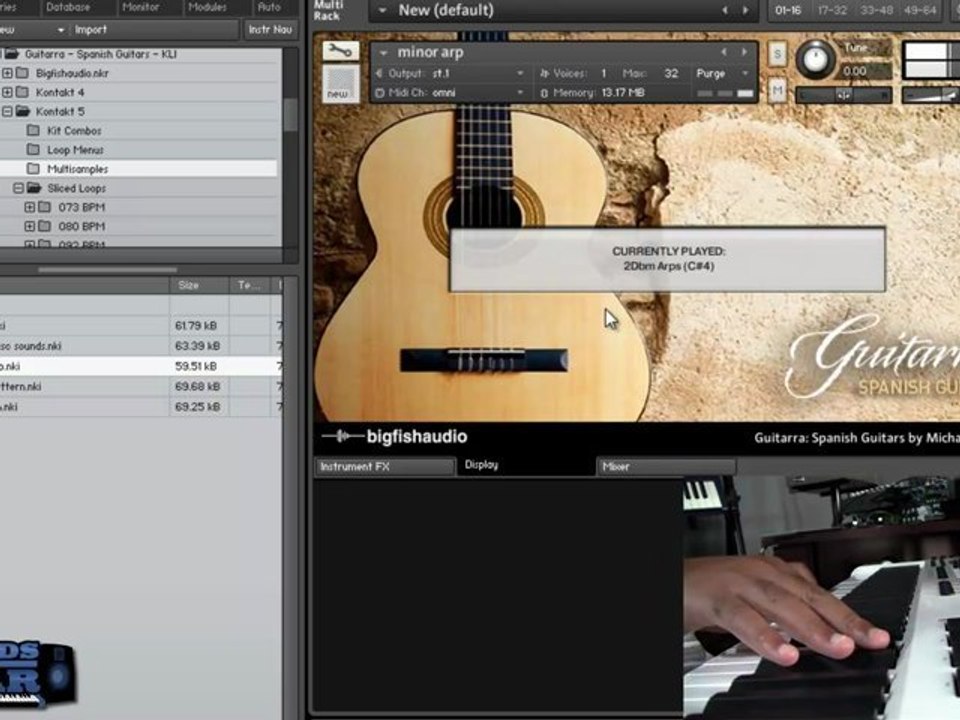Click the Currently Played display box

click(667, 260)
